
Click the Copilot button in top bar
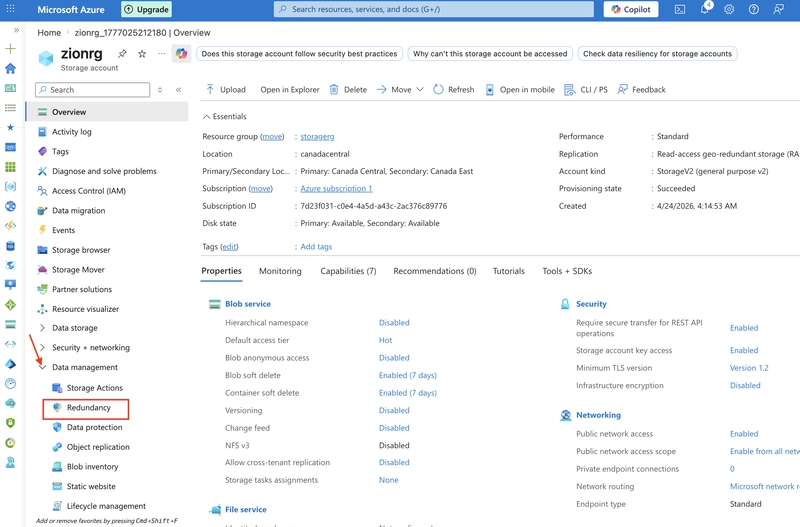pyautogui.click(x=631, y=9)
